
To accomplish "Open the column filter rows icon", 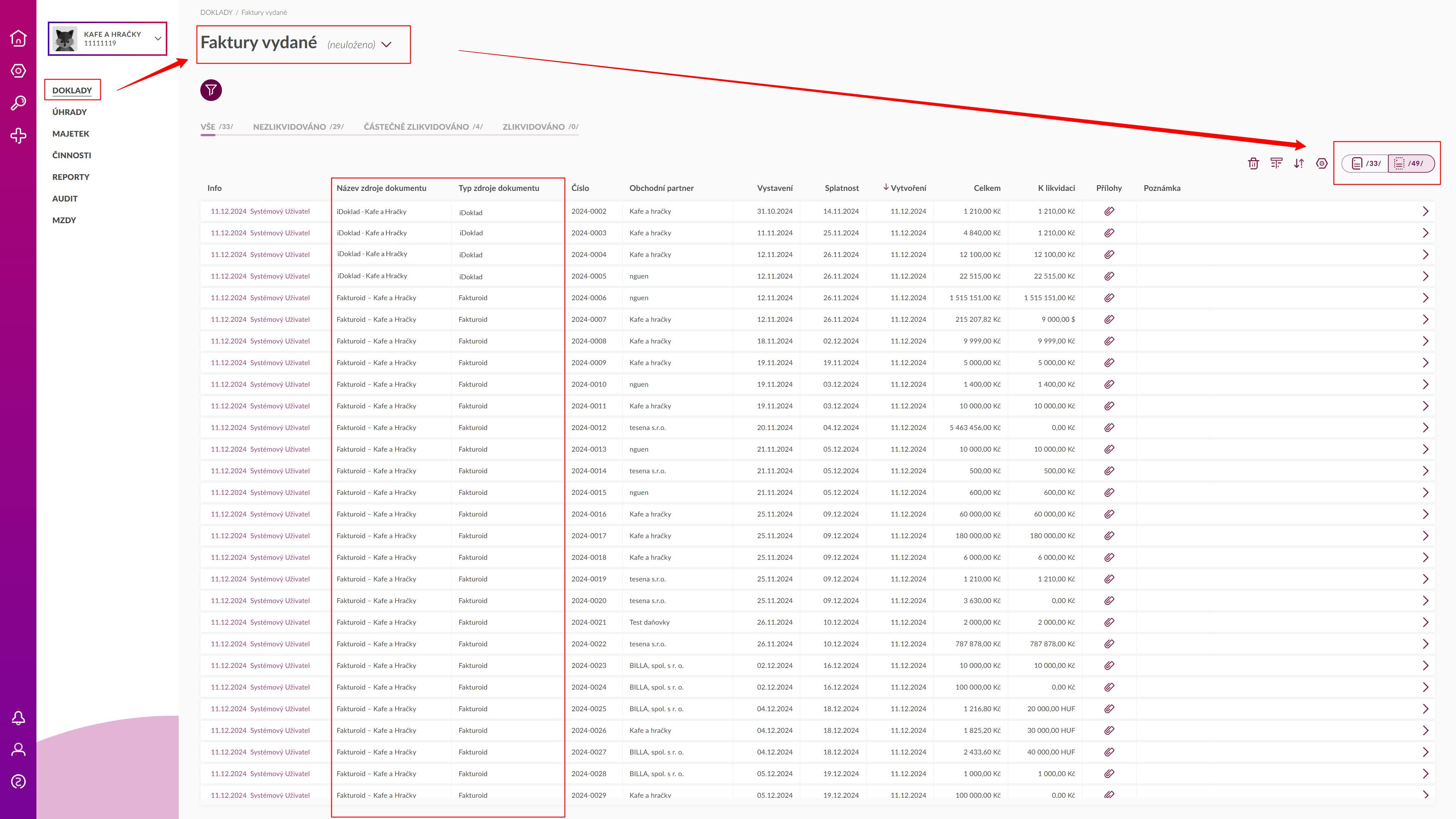I will point(1276,164).
